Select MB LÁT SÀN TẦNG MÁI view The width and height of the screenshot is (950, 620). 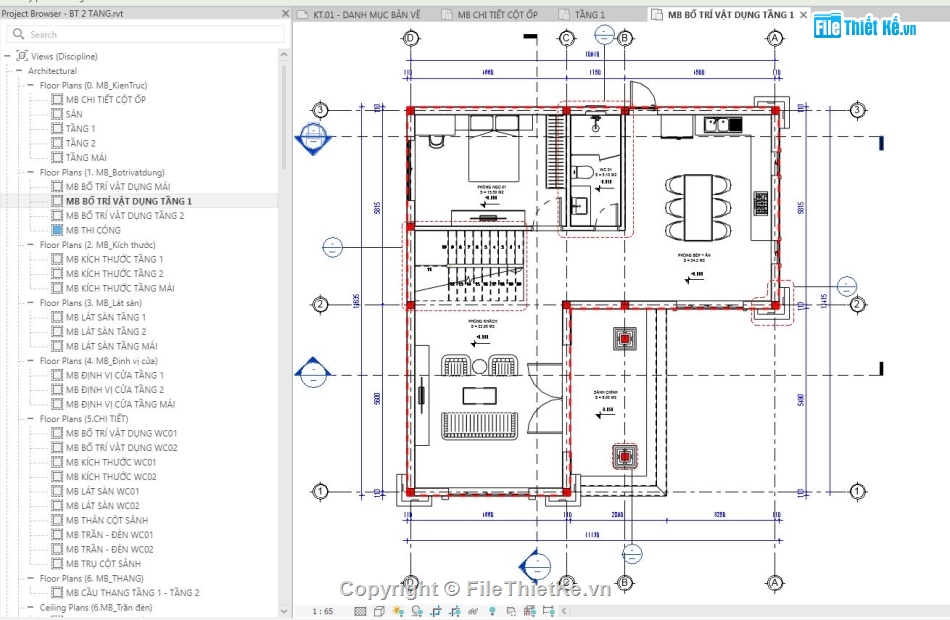[x=111, y=346]
